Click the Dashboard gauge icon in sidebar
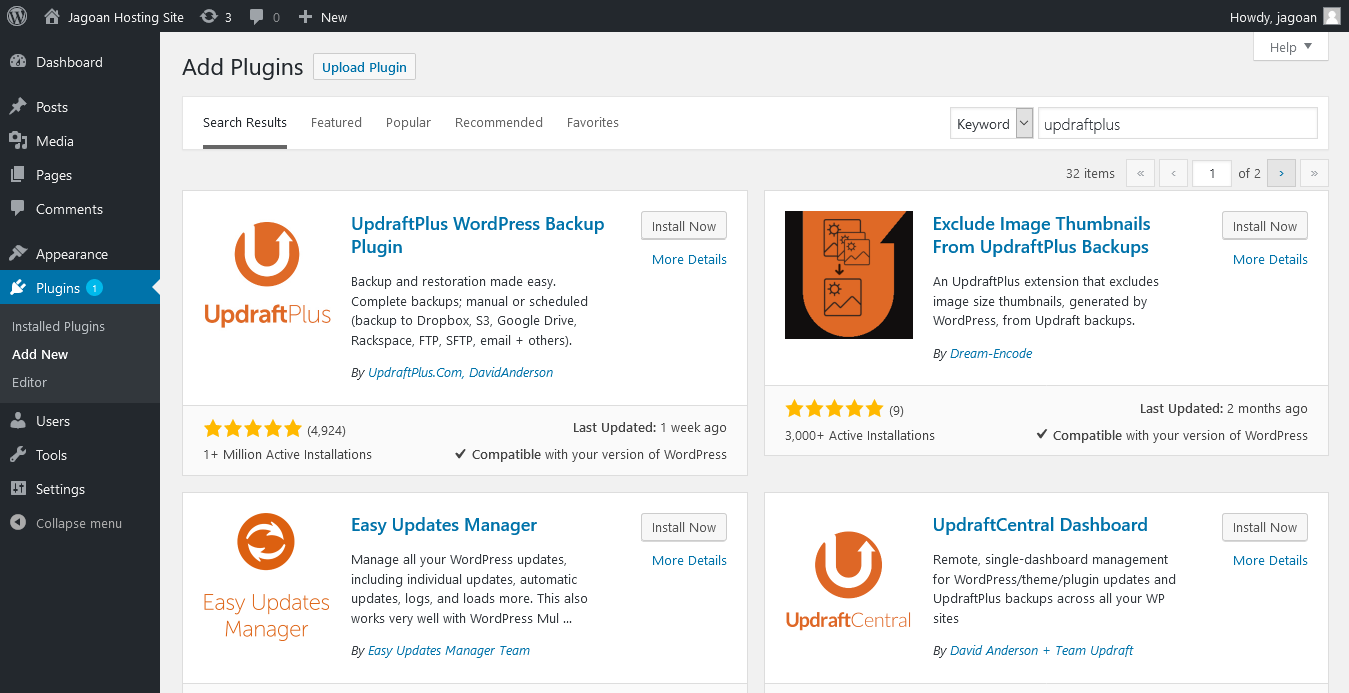Screen dimensions: 1349x693 [18, 62]
